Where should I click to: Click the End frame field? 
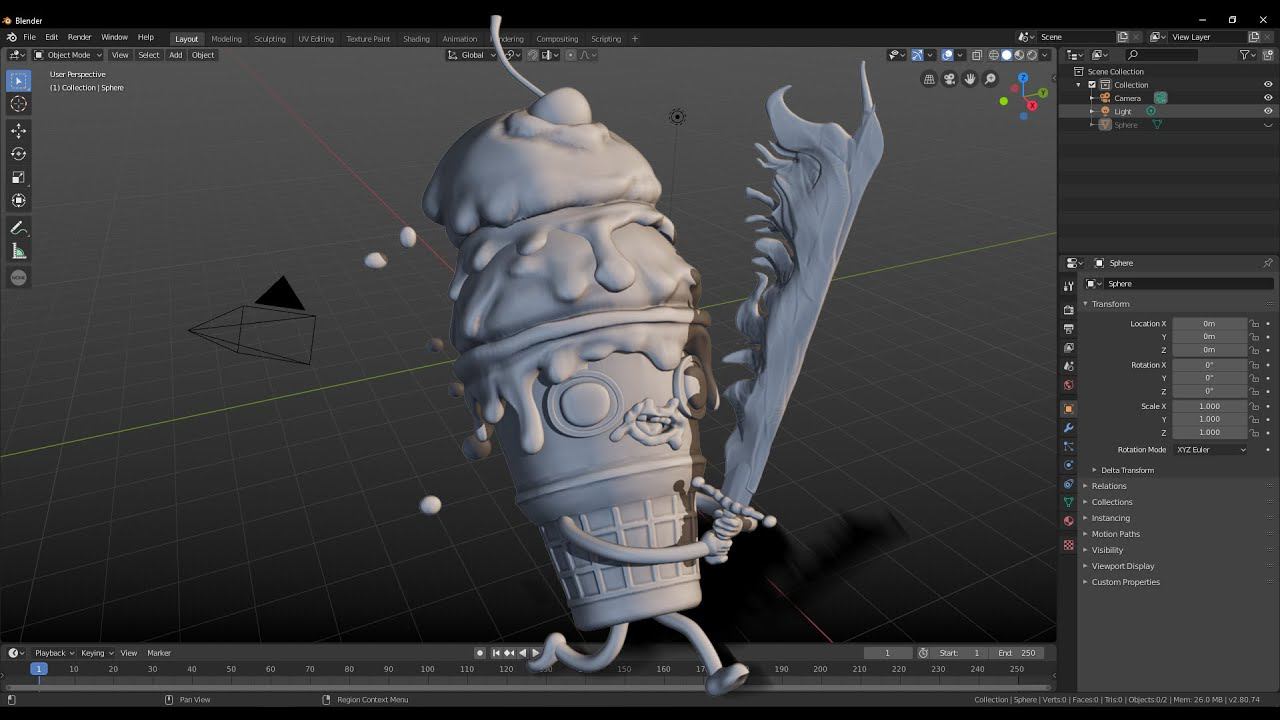coord(1018,653)
